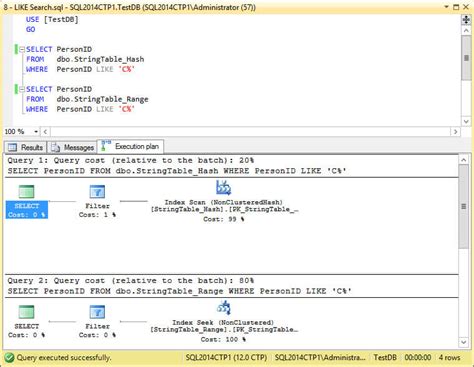
Task: Click the SELECT operator icon in Query 2
Action: [x=26, y=312]
